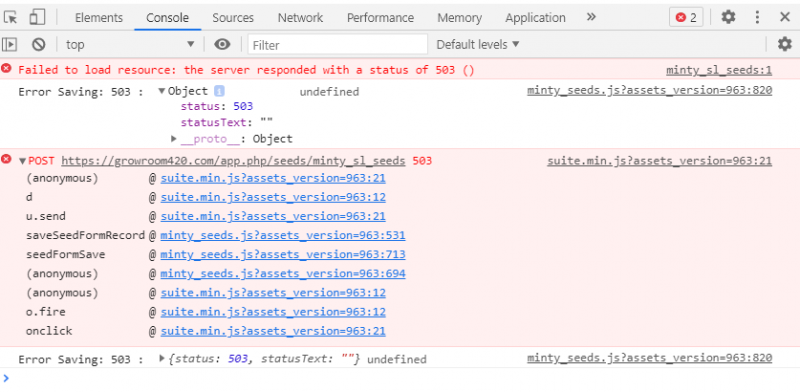Open the minty_seeds.js:531 source link for saveSeedFormRecord
800x392 pixels.
coord(283,236)
